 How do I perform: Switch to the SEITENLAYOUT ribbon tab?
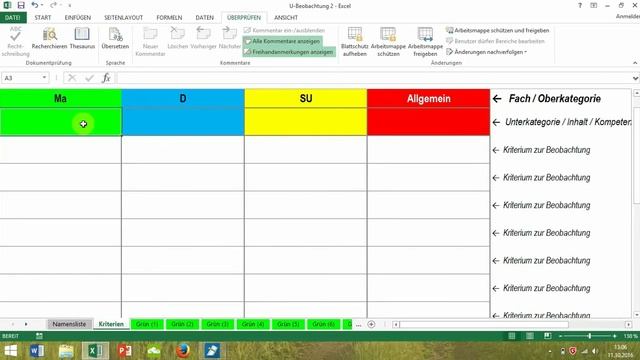pyautogui.click(x=123, y=18)
